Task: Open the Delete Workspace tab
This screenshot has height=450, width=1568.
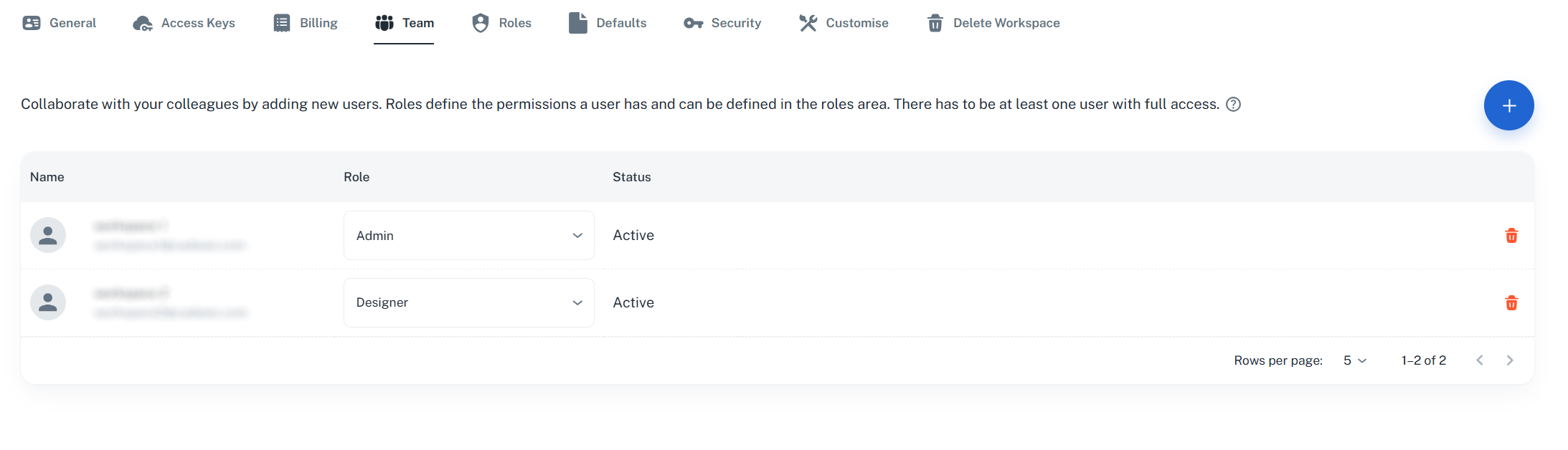Action: point(993,23)
